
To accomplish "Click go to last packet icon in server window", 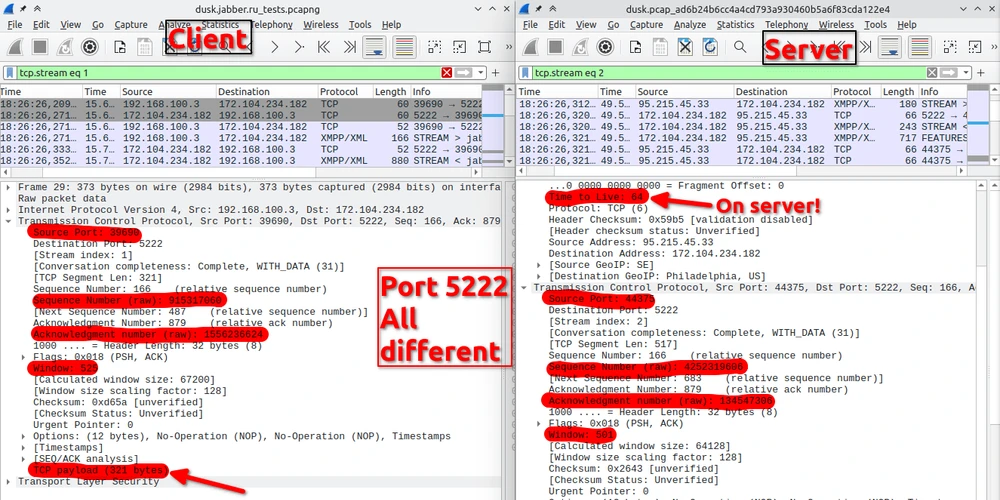I will (866, 47).
